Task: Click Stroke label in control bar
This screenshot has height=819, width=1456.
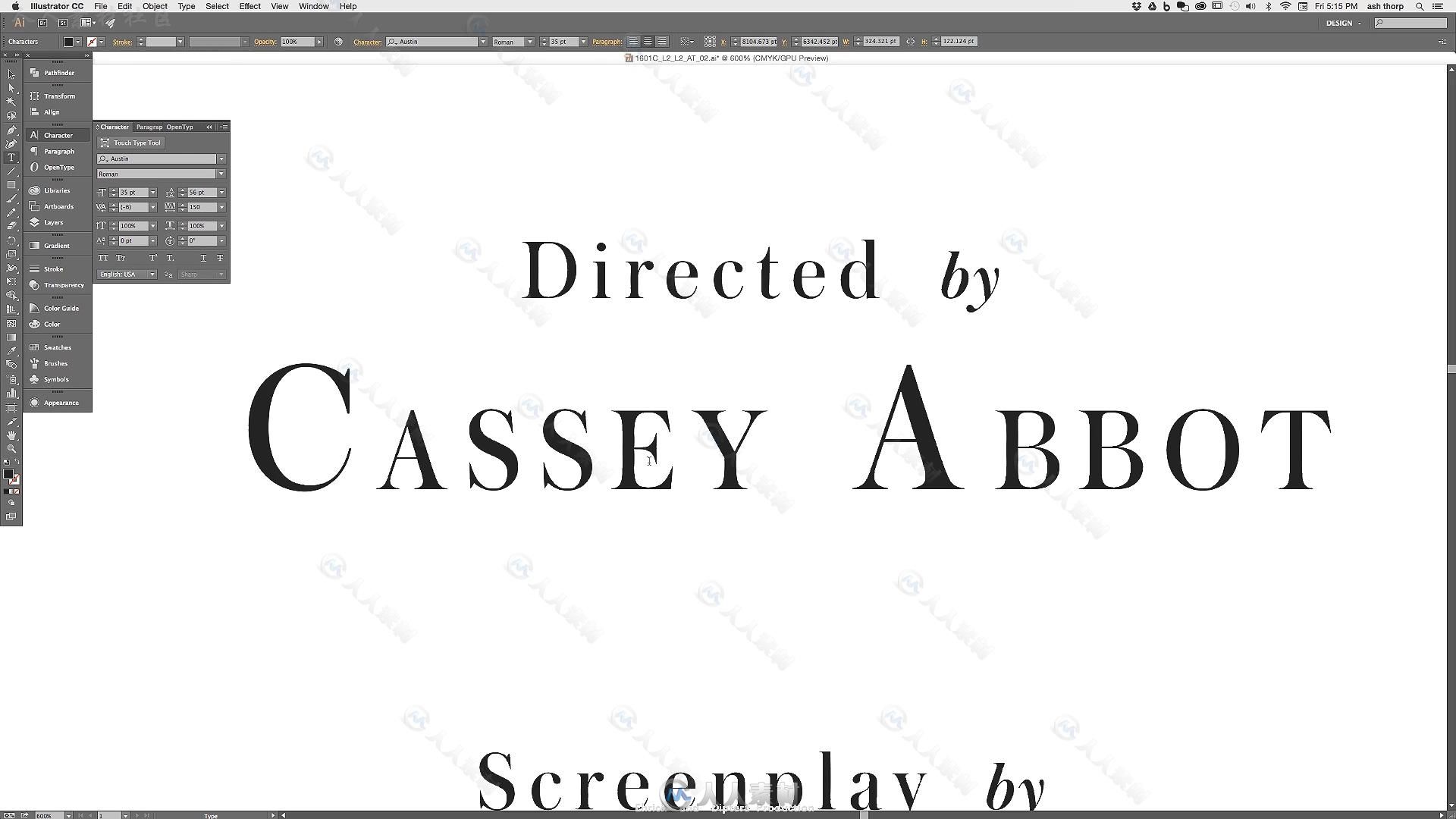Action: click(x=122, y=42)
